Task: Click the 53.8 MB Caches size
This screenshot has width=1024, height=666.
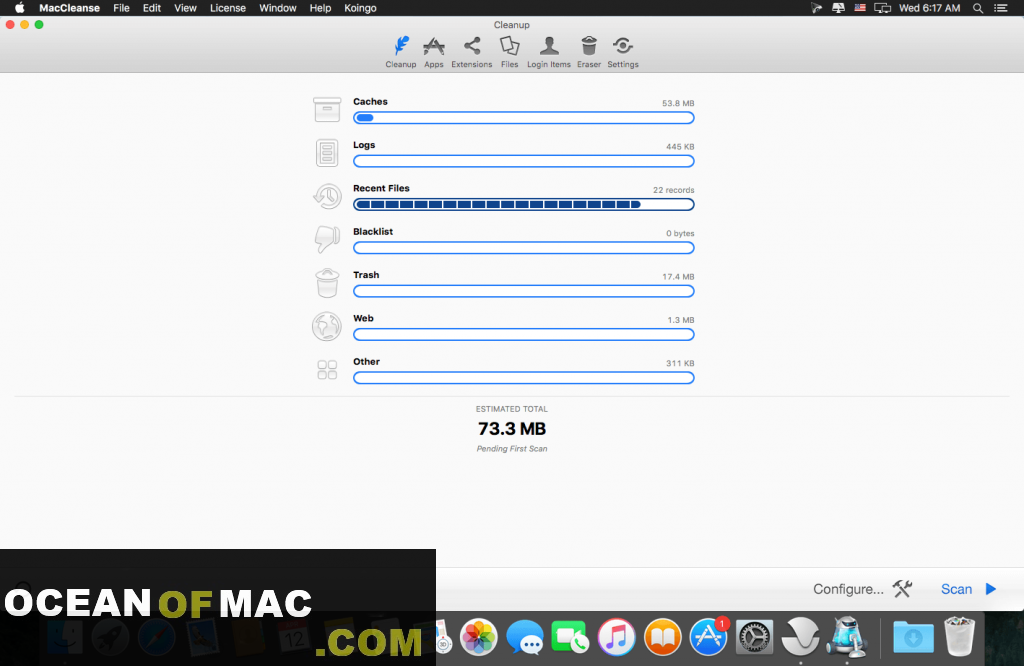Action: 678,103
